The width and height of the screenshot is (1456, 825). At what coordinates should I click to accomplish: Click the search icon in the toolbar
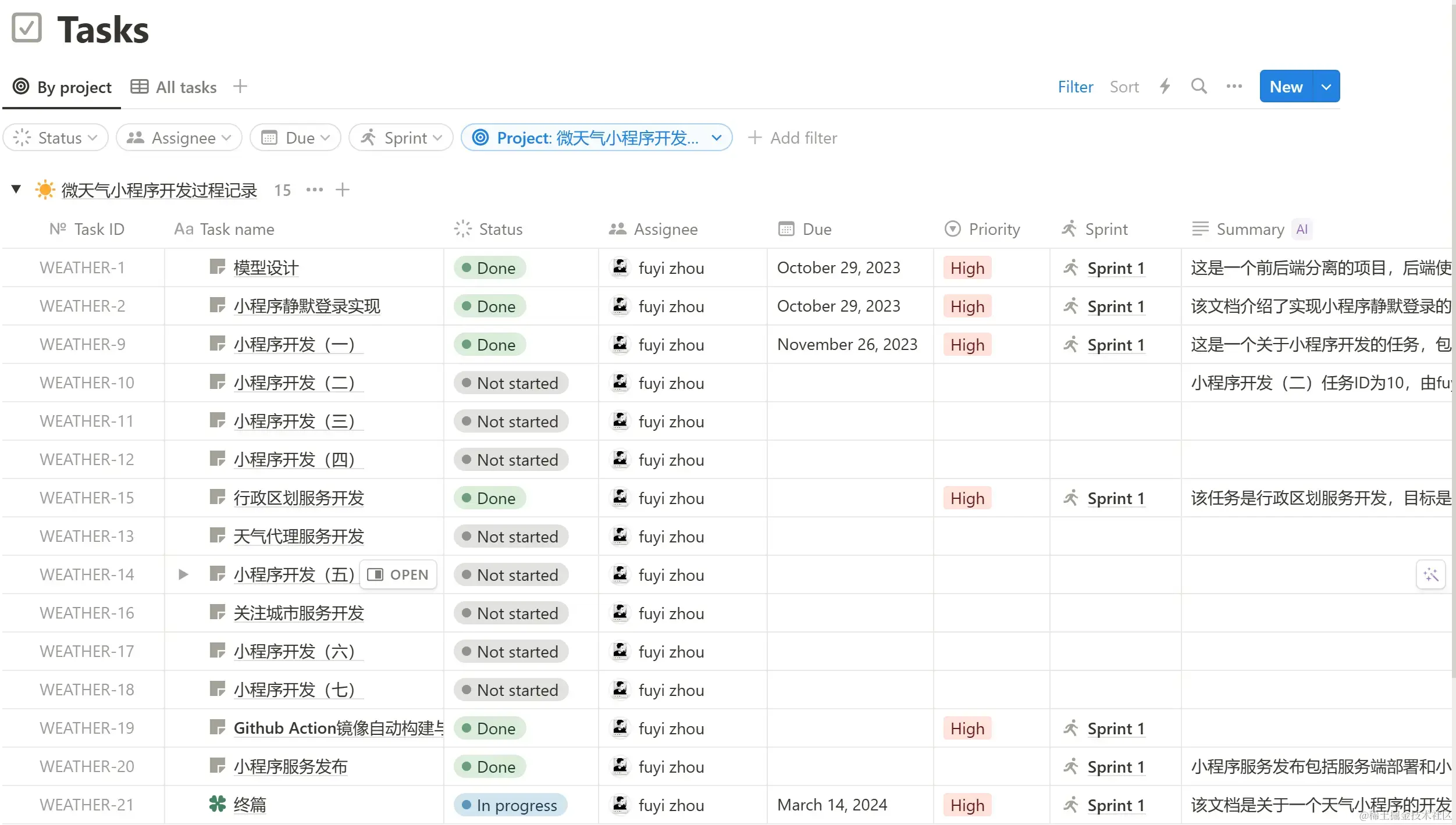tap(1199, 86)
